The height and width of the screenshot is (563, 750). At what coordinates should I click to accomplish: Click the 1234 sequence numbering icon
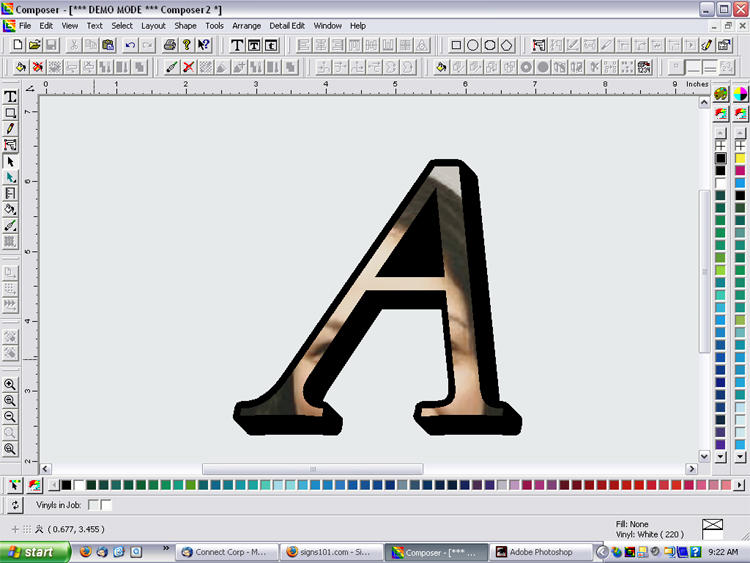coord(644,67)
